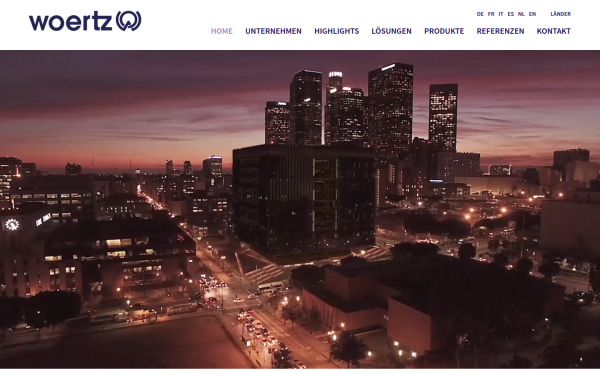Open the PRODUKTE menu
The image size is (600, 375).
tap(444, 31)
